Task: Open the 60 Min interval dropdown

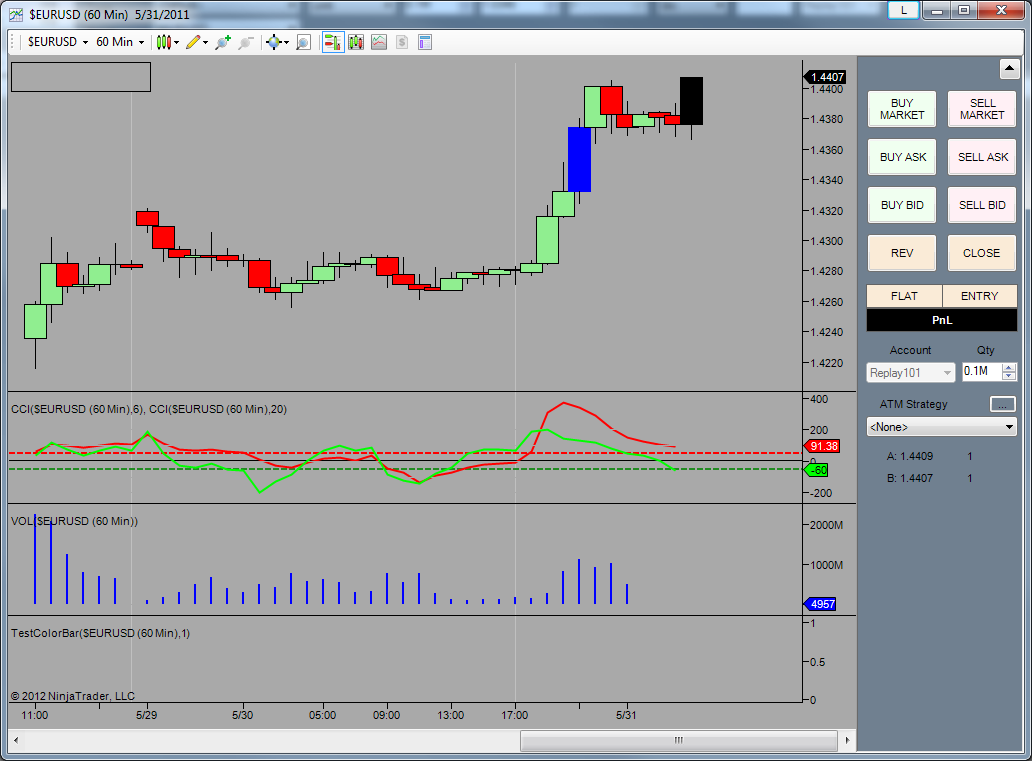Action: (120, 42)
